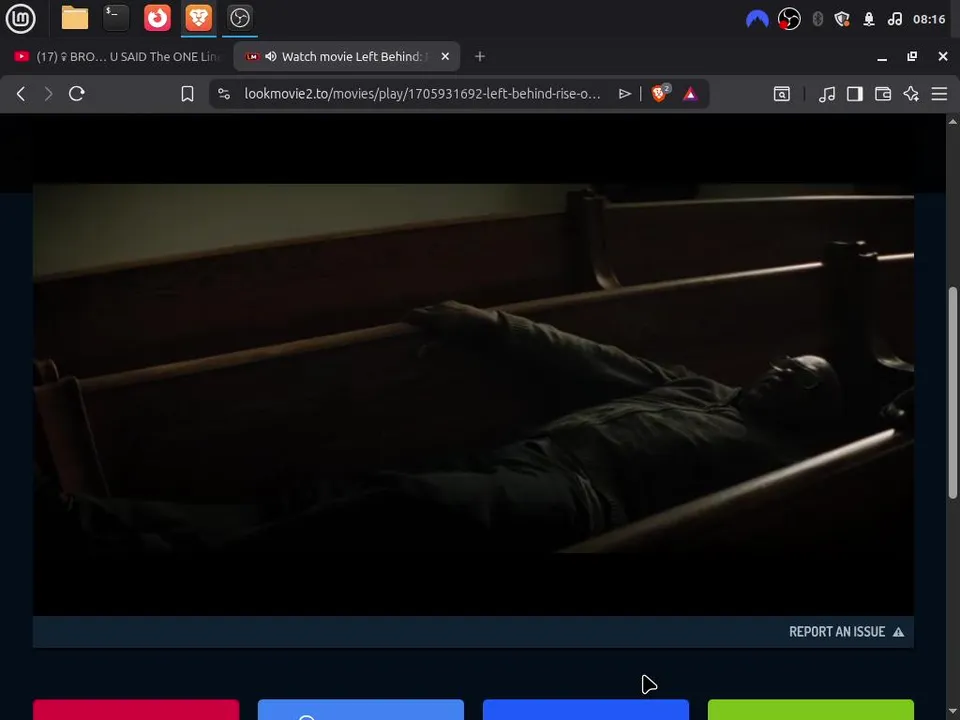The width and height of the screenshot is (960, 720).
Task: Reload the current page
Action: click(77, 94)
